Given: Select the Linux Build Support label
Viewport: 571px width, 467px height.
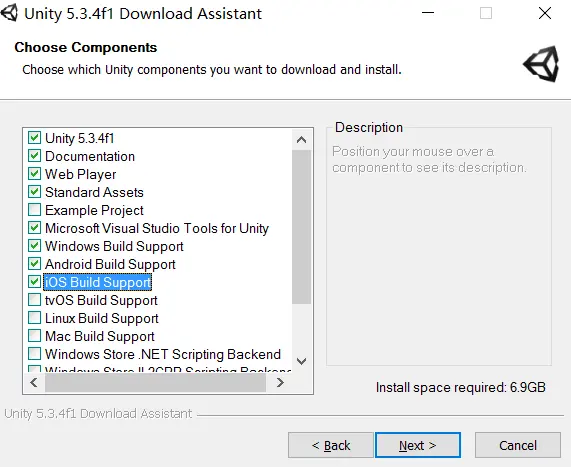Looking at the screenshot, I should 102,318.
